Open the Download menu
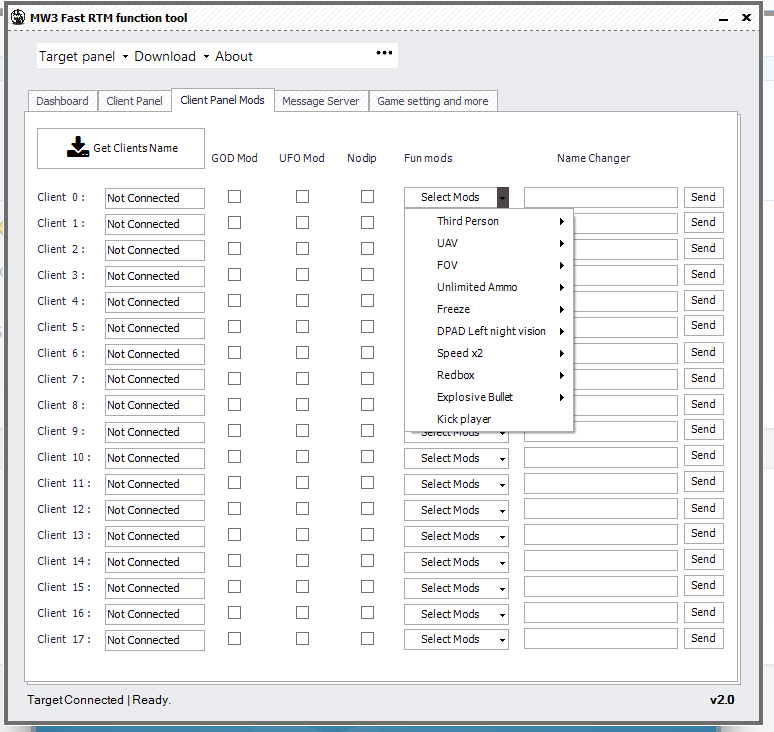The width and height of the screenshot is (774, 732). point(171,56)
